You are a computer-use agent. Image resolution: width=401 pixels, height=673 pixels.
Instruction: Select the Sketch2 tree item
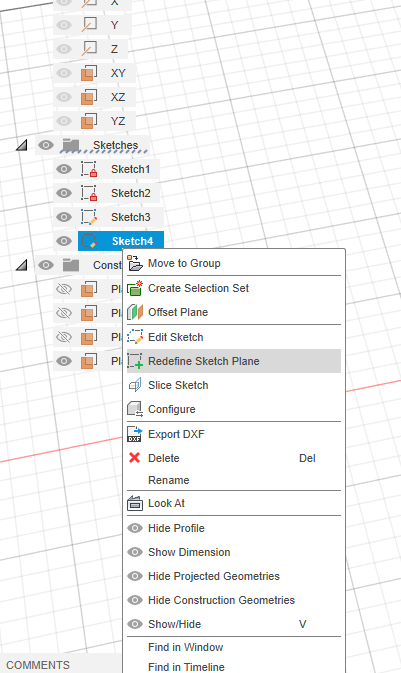point(131,193)
